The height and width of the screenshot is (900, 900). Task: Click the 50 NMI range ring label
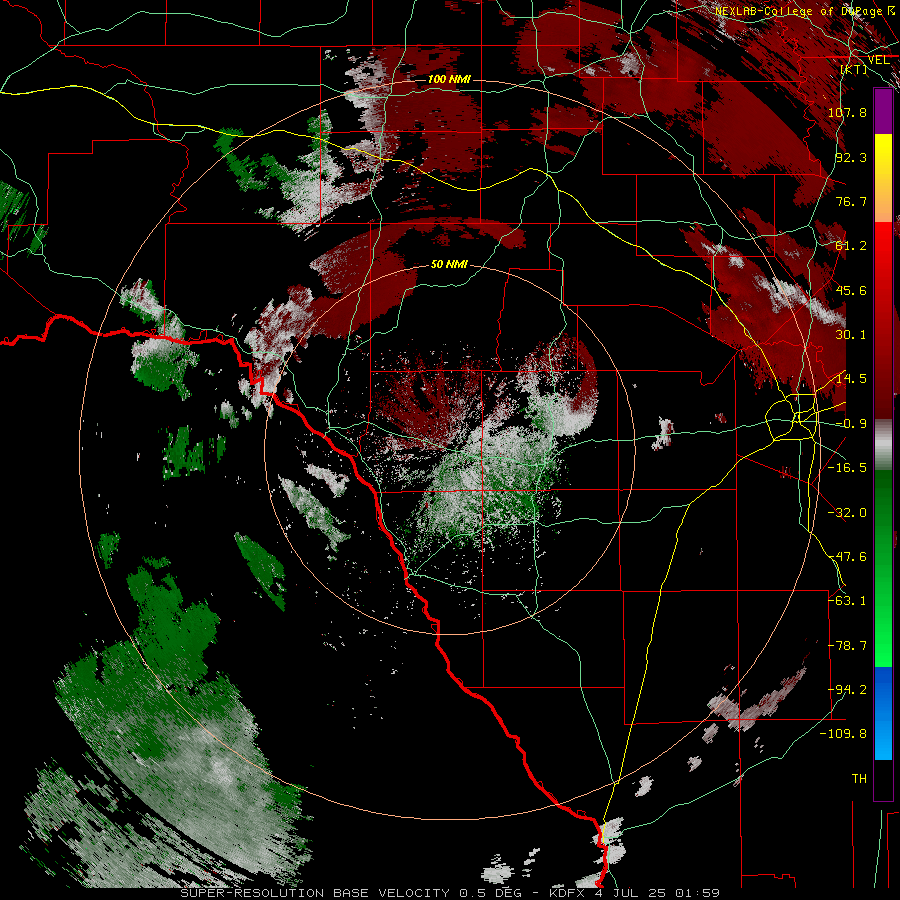[x=449, y=264]
